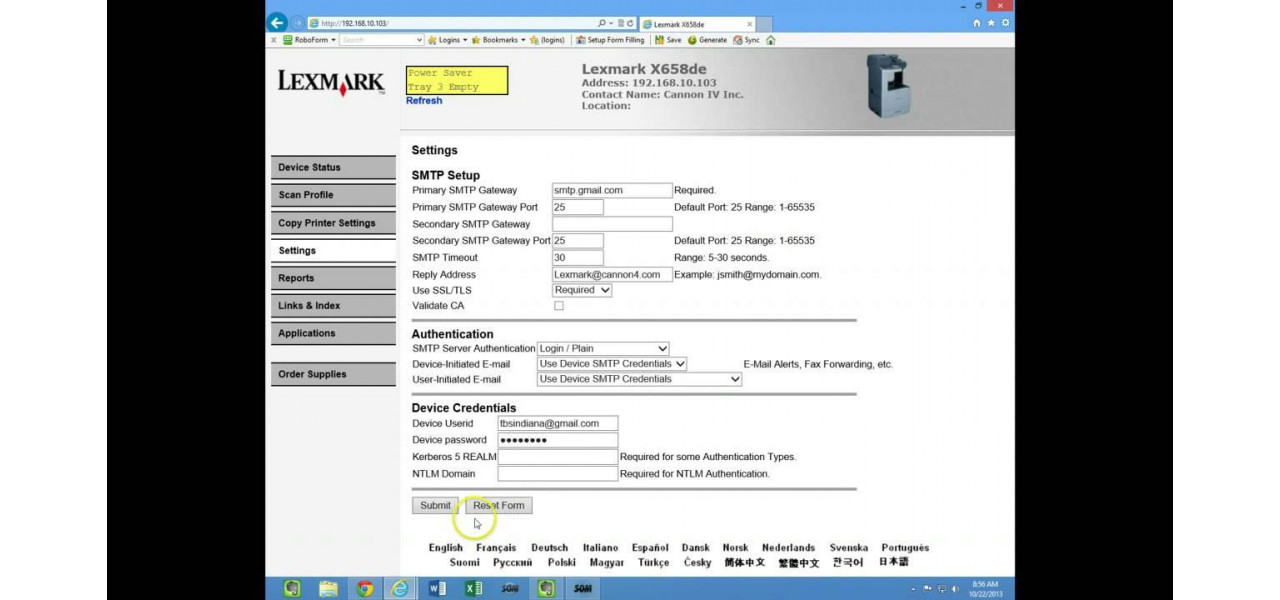
Task: Click the Secondary SMTP Gateway field
Action: [x=612, y=224]
